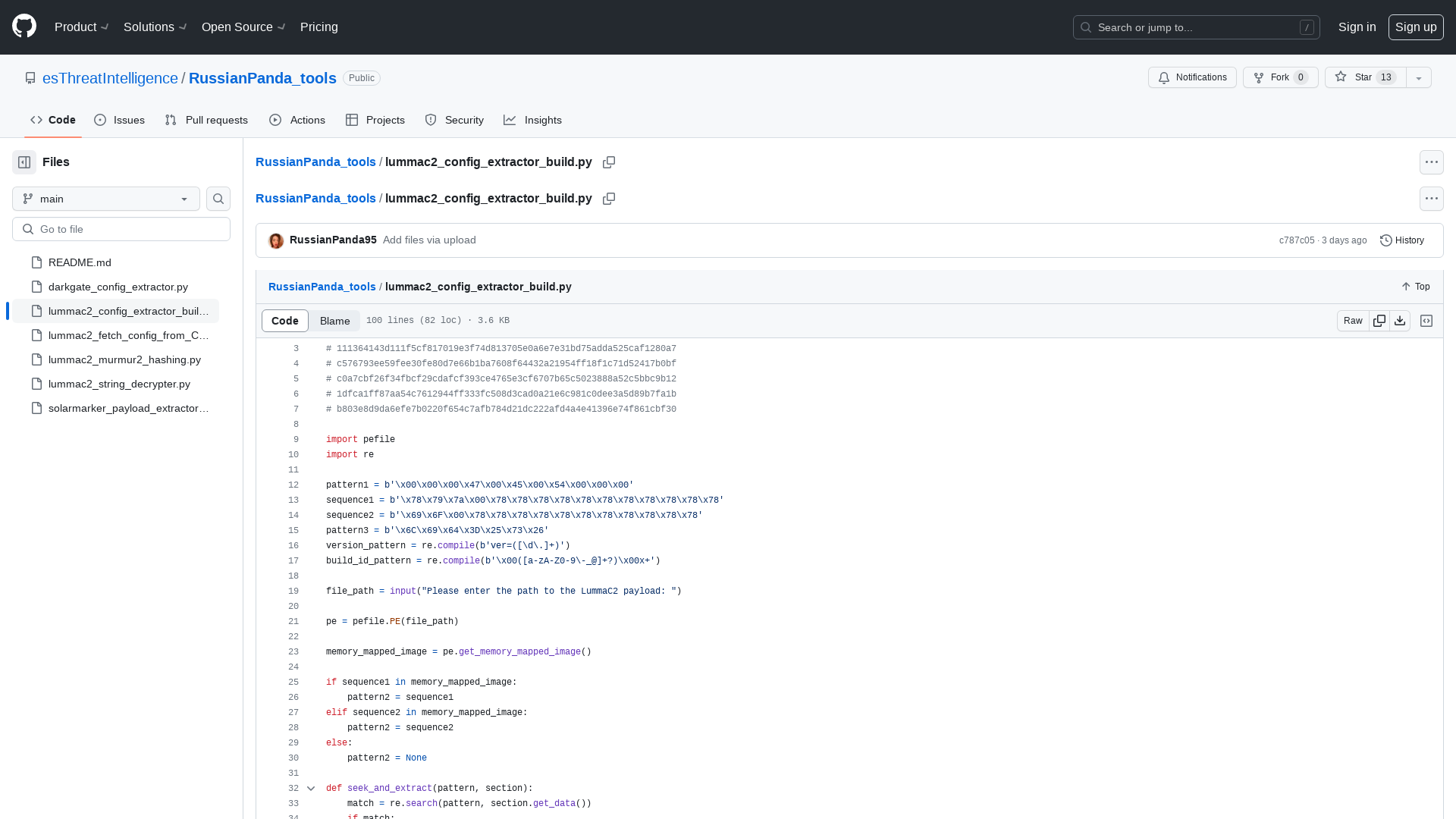1456x819 pixels.
Task: Open the symbols panel icon
Action: coord(1426,321)
